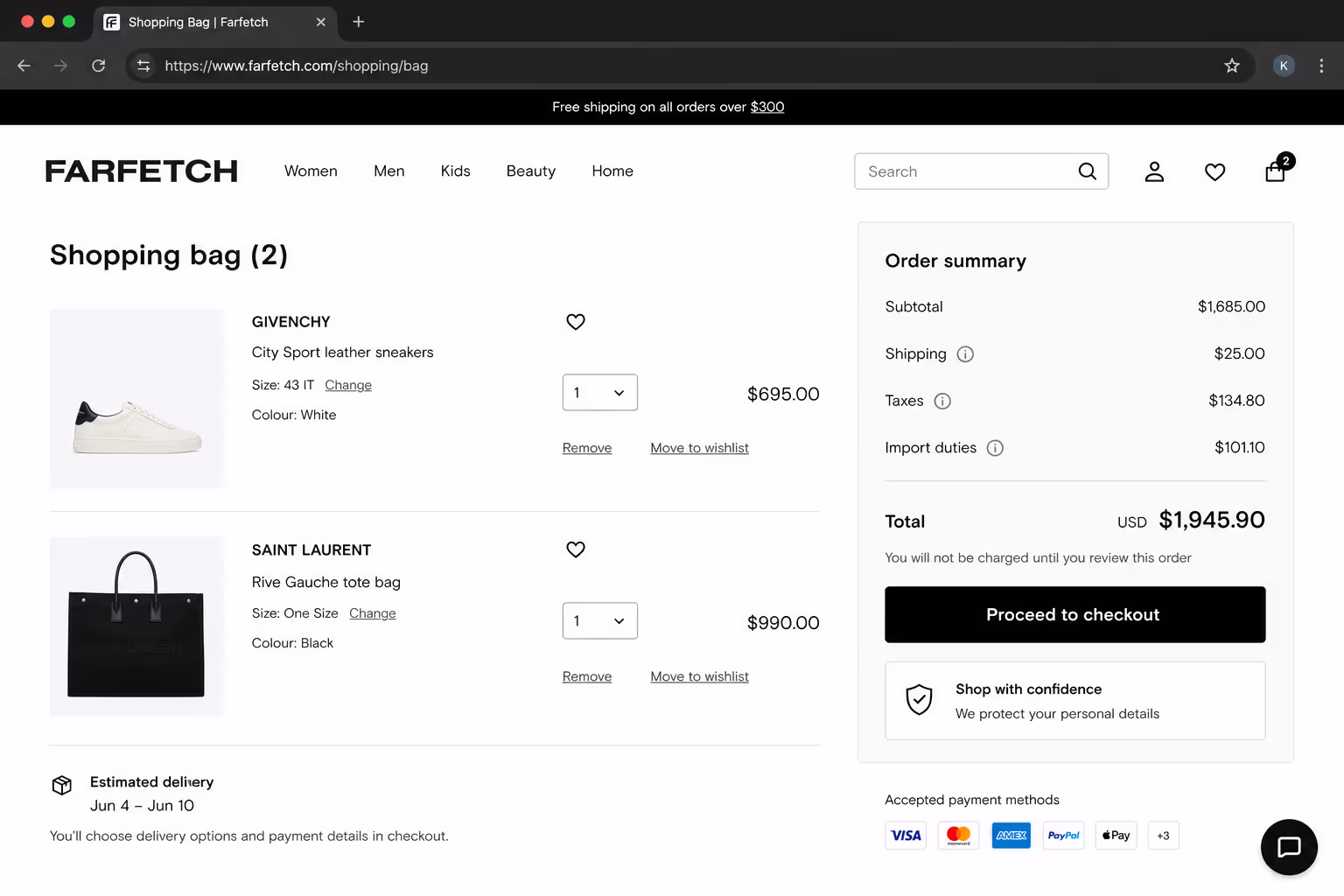
Task: Open the Givenchy sneaker thumbnail
Action: (136, 398)
